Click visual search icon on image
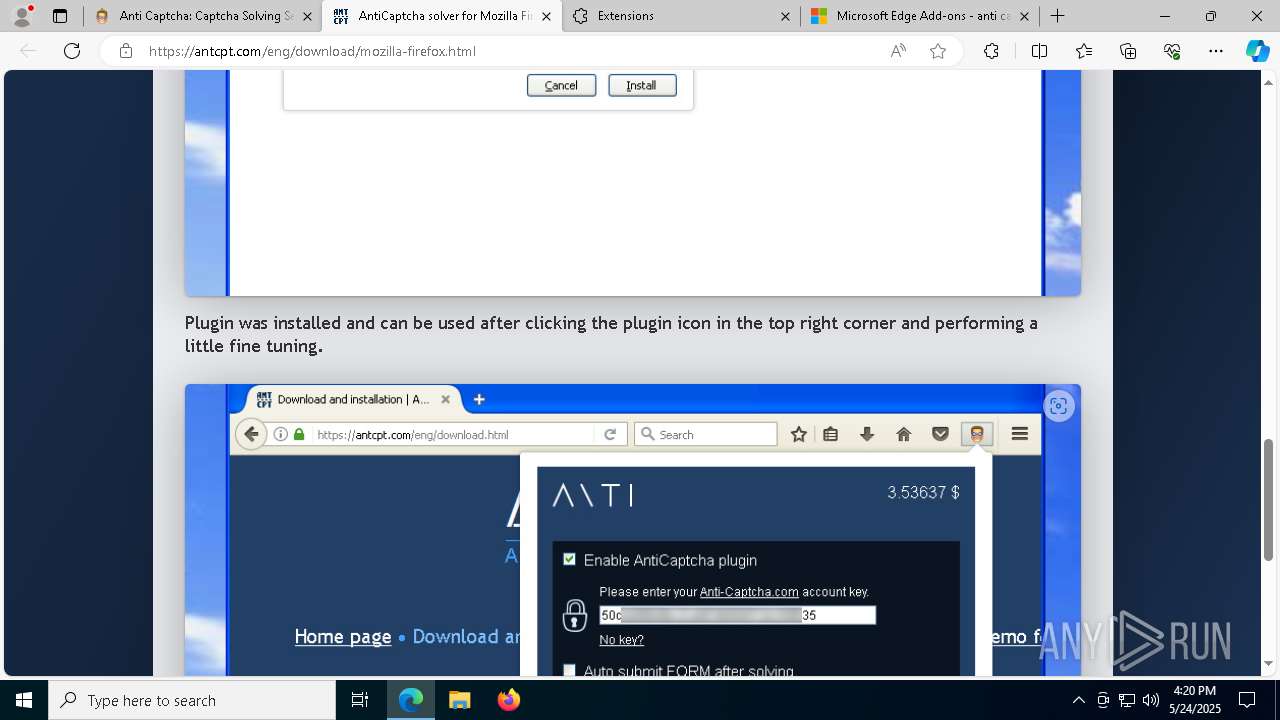Screen dimensions: 1280x720 click(1059, 406)
